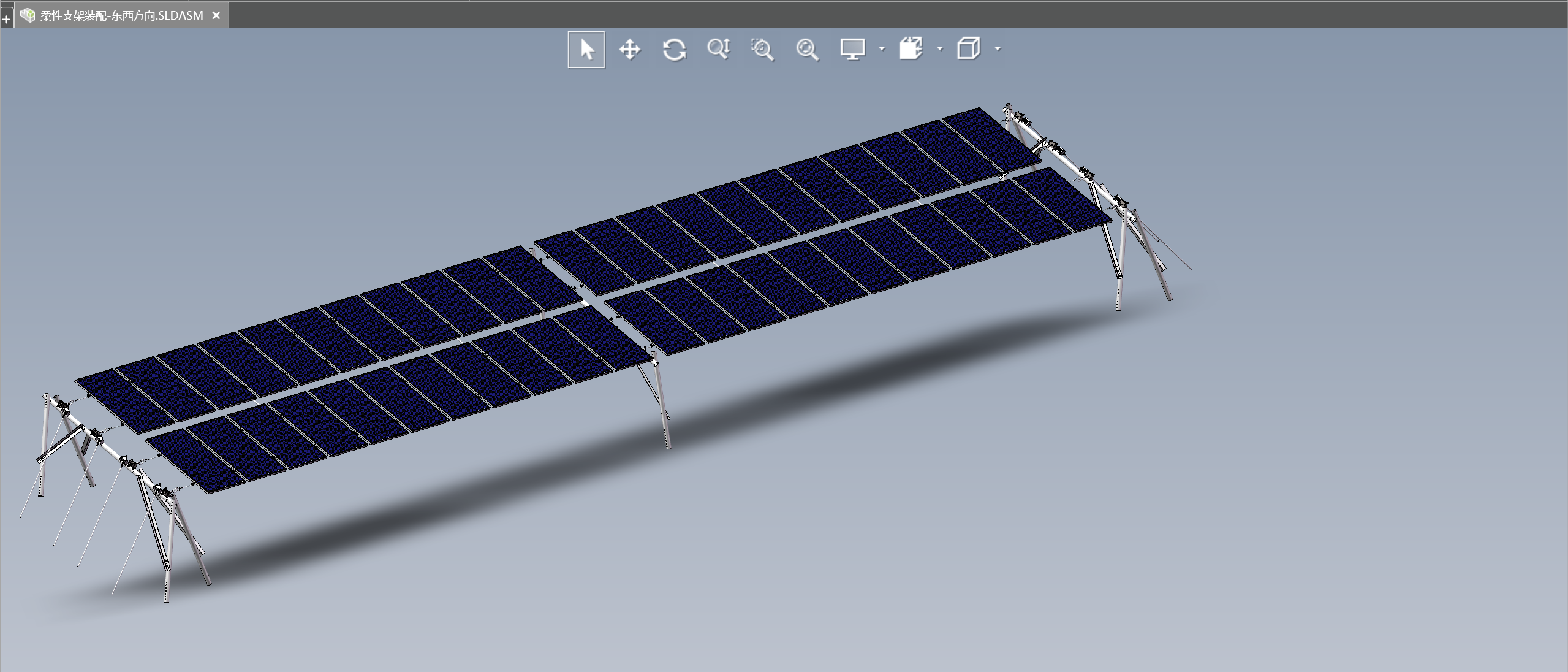Screen dimensions: 1568x672
Task: Choose the Pan tool with four arrows
Action: click(x=630, y=49)
